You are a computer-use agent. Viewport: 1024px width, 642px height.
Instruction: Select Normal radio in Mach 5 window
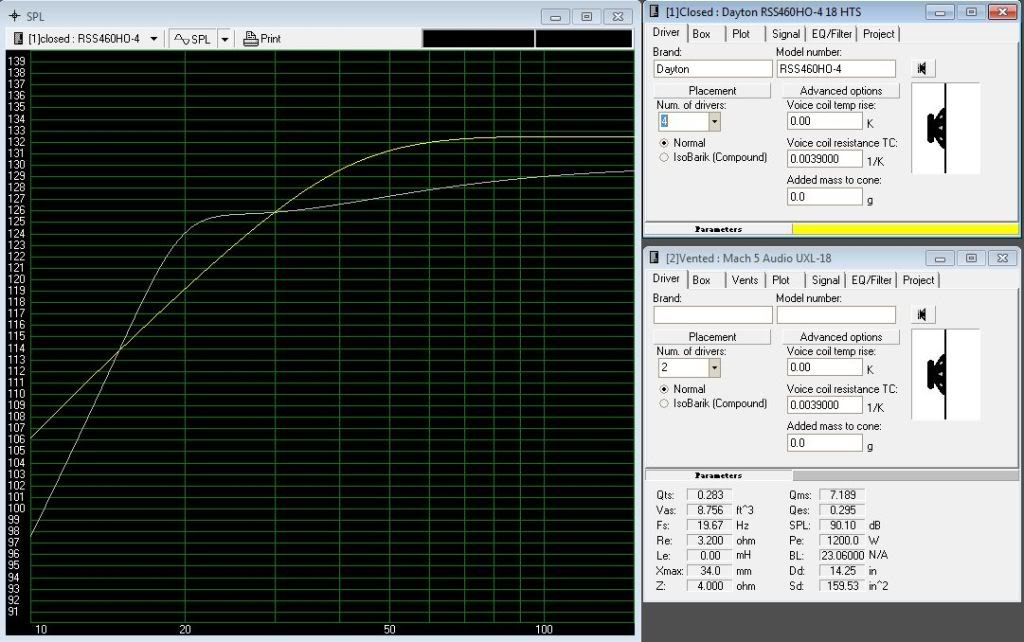pyautogui.click(x=664, y=389)
